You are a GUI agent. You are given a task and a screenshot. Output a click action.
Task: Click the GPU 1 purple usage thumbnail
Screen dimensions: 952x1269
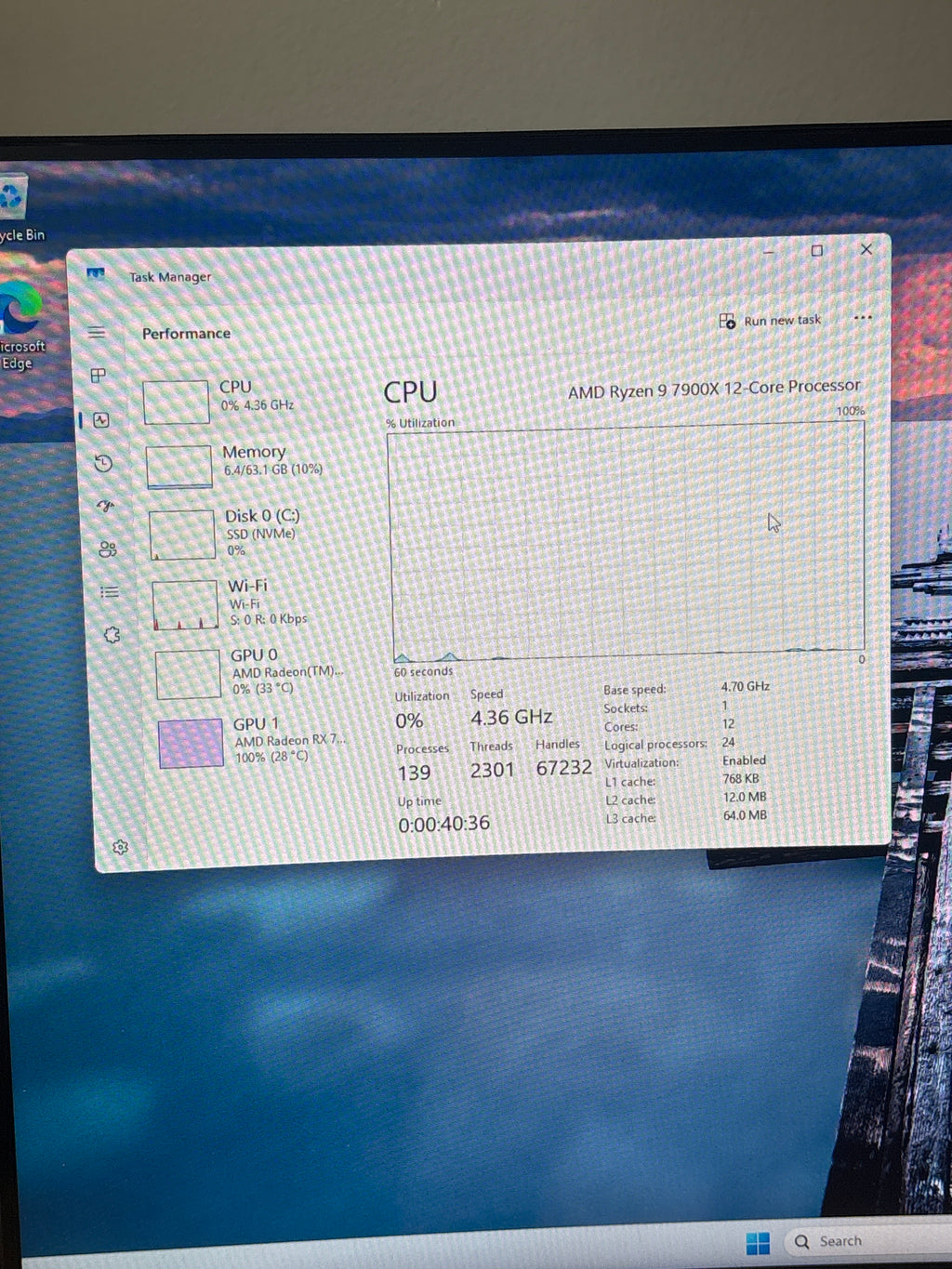[x=191, y=743]
